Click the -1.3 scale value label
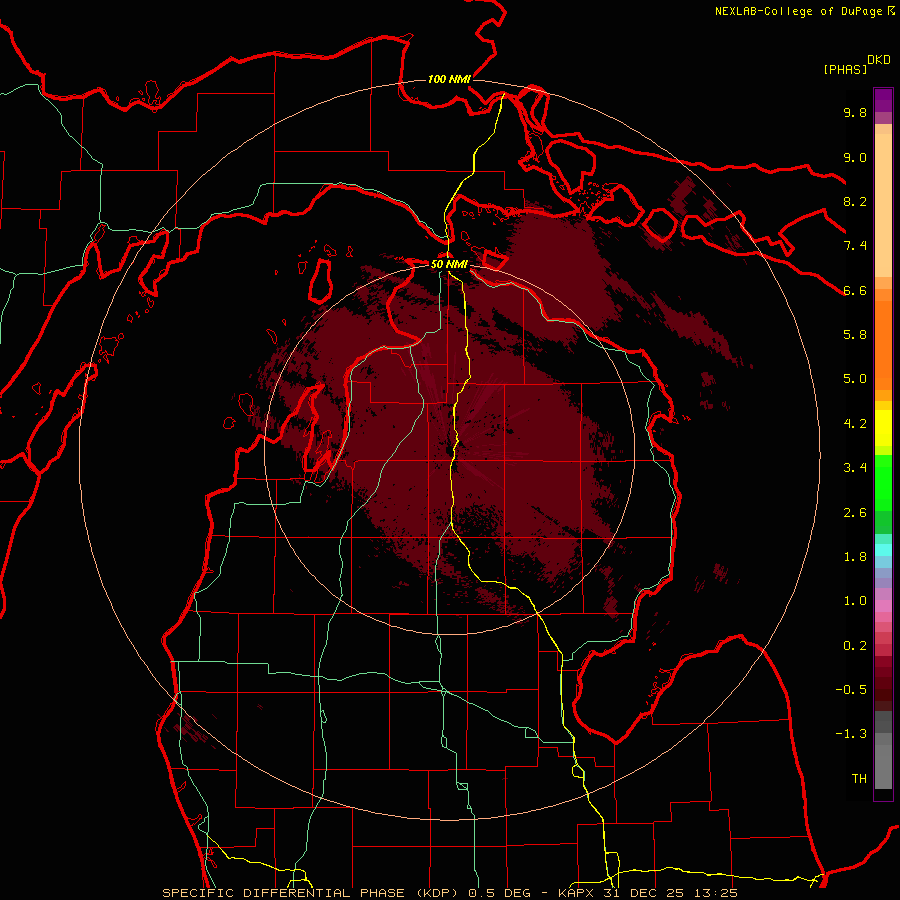Screen dimensions: 900x900 (851, 734)
